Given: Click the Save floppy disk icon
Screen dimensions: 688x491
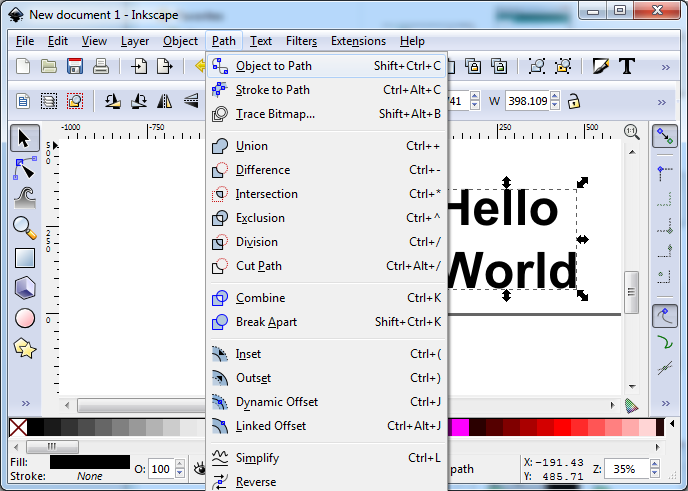Looking at the screenshot, I should click(x=75, y=67).
